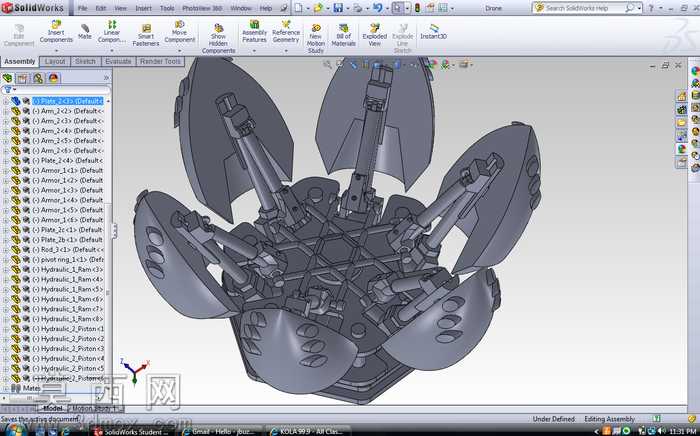Expand the pivot ring_1<1> tree node
700x436 pixels.
point(5,259)
